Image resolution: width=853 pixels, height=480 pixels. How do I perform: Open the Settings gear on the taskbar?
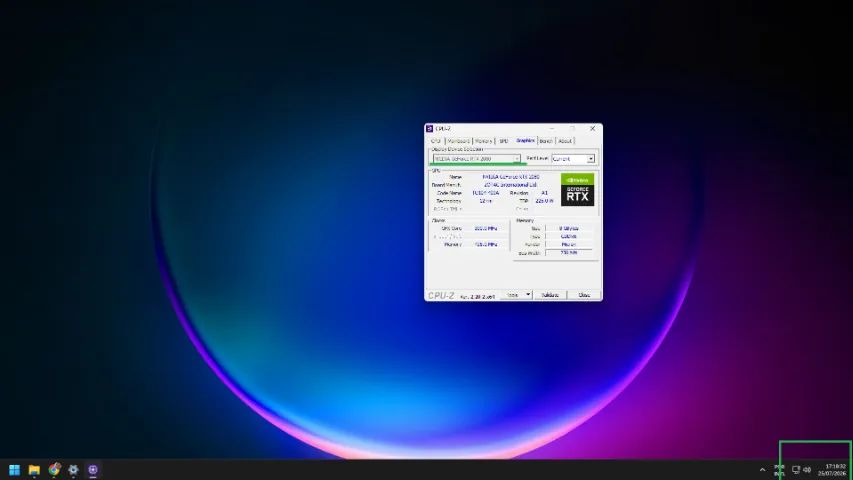coord(73,470)
